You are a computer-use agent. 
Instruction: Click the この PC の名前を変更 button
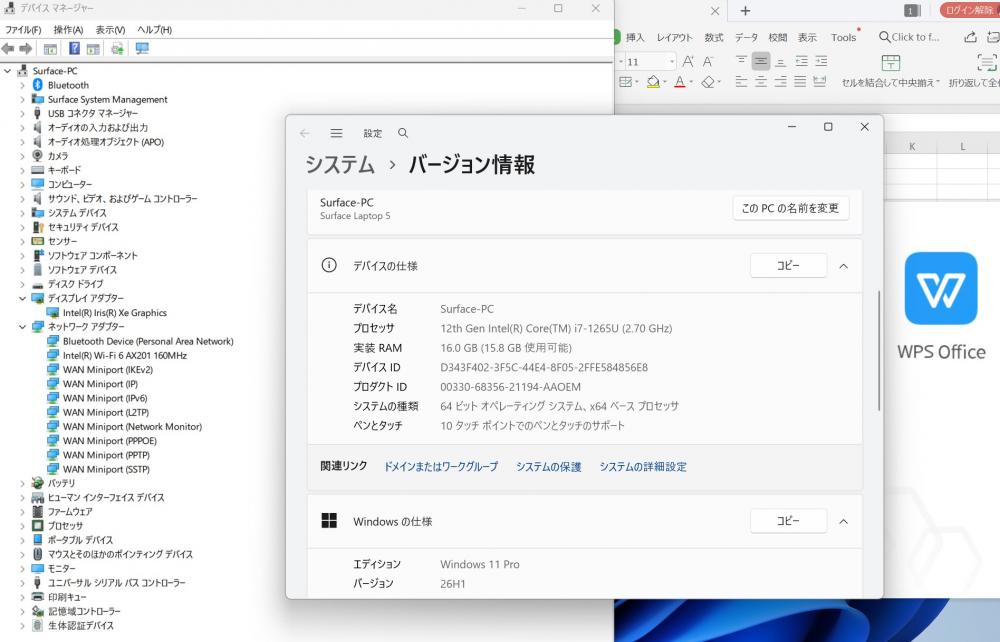point(791,208)
